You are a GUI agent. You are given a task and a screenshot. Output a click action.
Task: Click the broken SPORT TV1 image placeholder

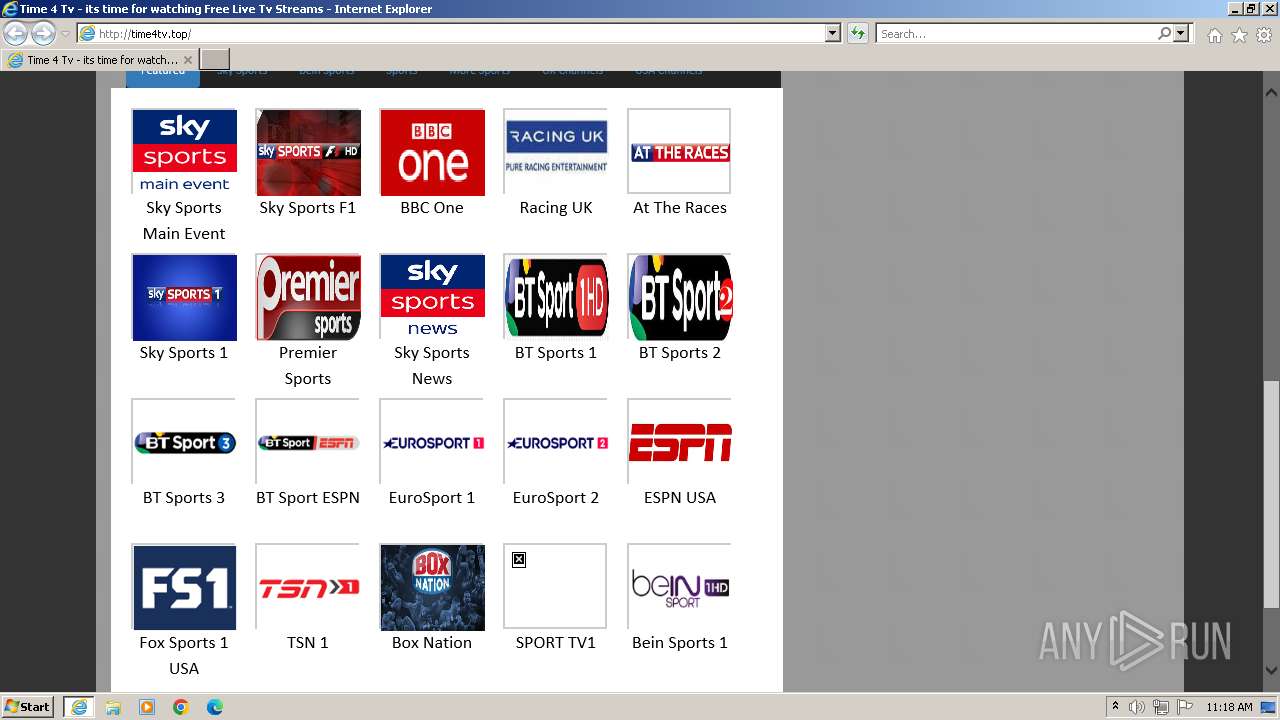[556, 587]
